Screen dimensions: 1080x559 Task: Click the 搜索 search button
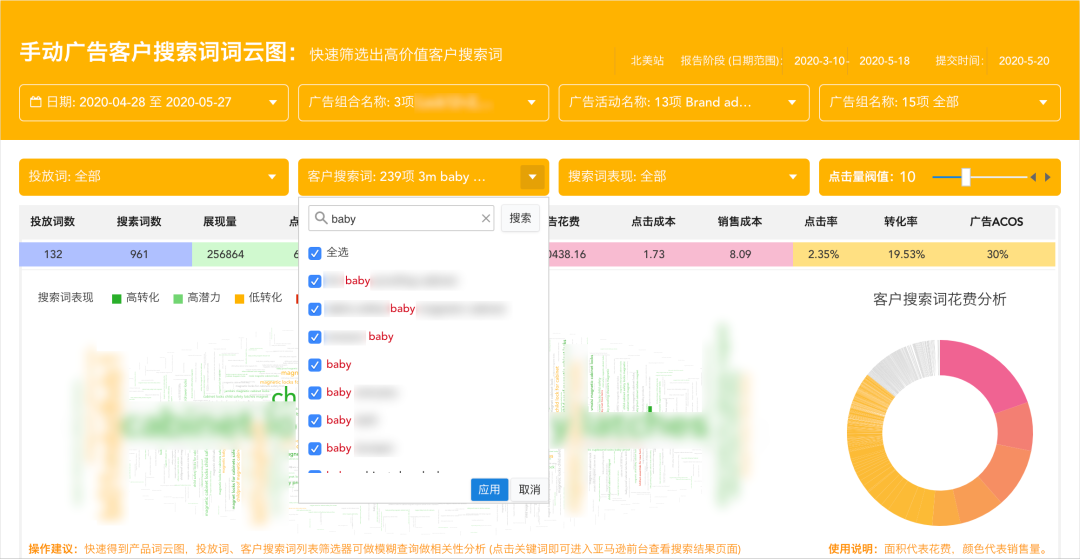pyautogui.click(x=520, y=218)
